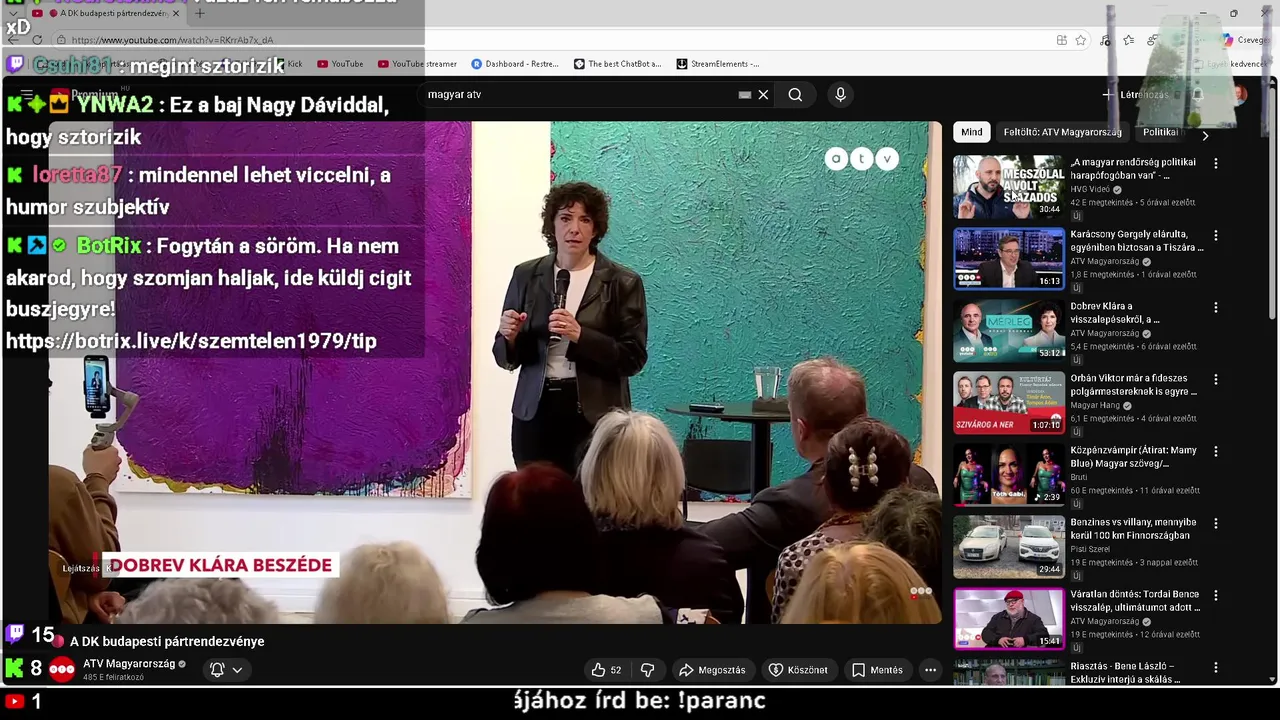Open the SZIVÁROG A NER thumbnail
The width and height of the screenshot is (1280, 720).
coord(1008,402)
